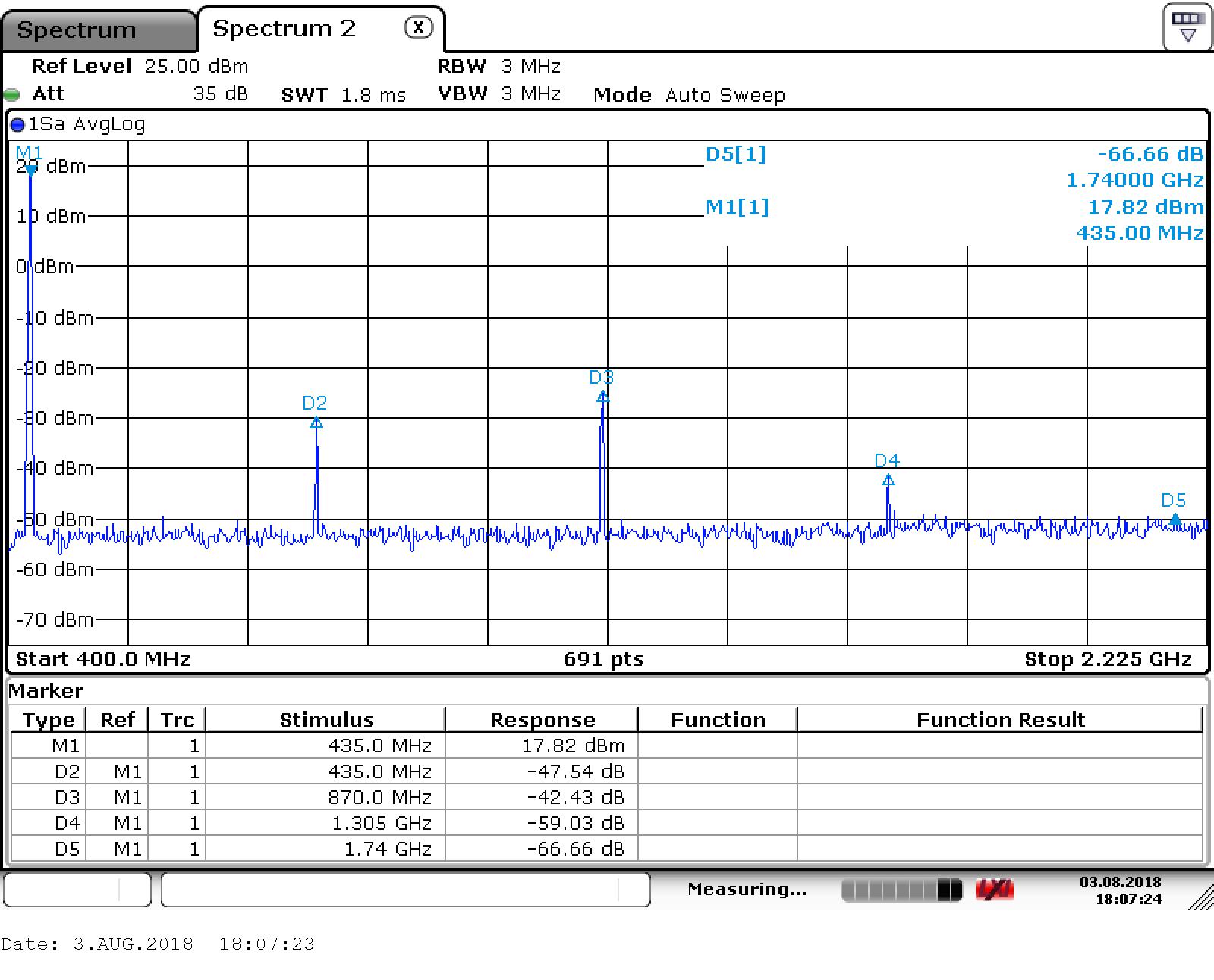Close the Spectrum 2 tab
The height and width of the screenshot is (980, 1214).
click(418, 28)
